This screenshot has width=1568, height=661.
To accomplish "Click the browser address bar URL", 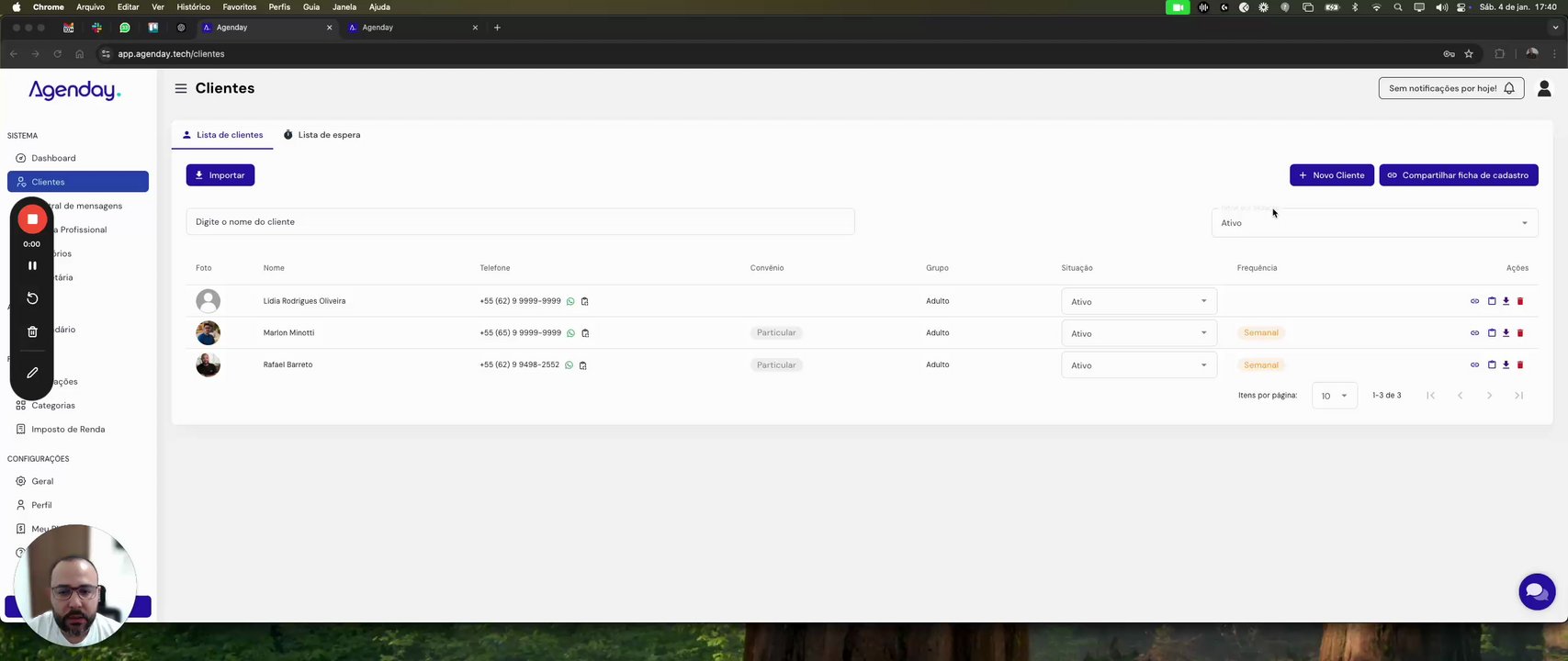I will [x=171, y=54].
